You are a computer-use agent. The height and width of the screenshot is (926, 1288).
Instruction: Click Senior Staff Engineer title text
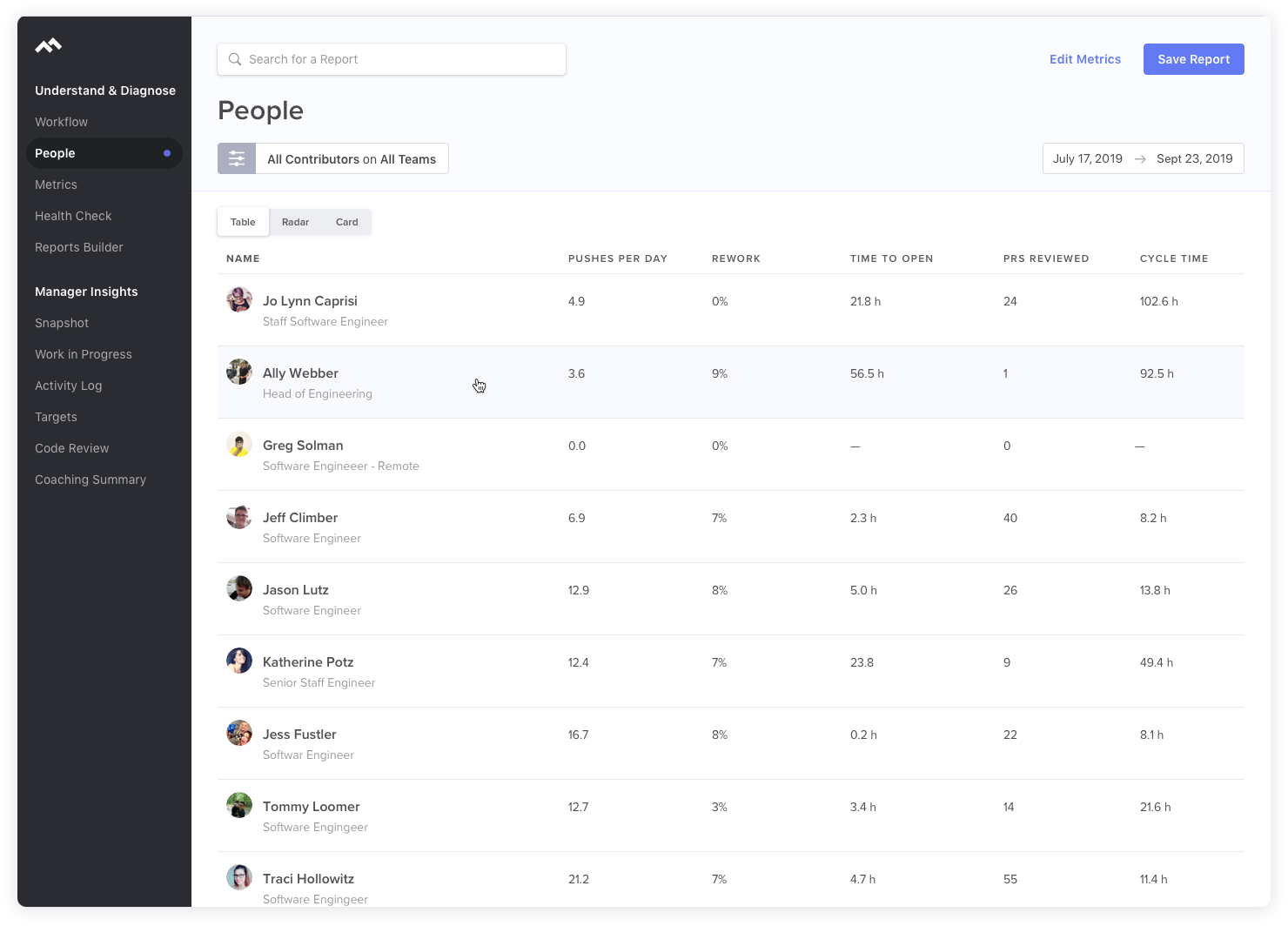tap(319, 682)
